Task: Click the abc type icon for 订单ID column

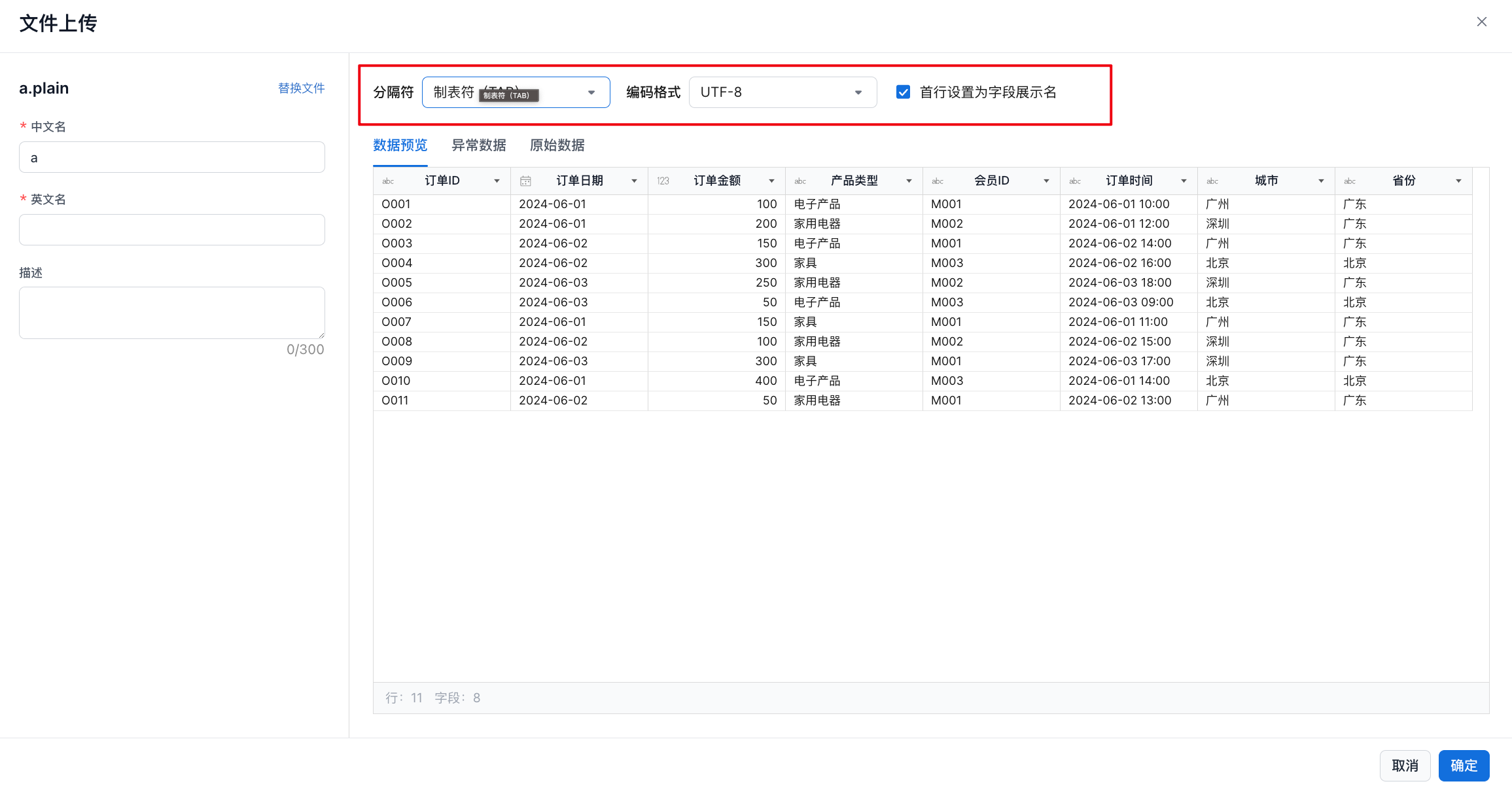Action: click(x=388, y=181)
